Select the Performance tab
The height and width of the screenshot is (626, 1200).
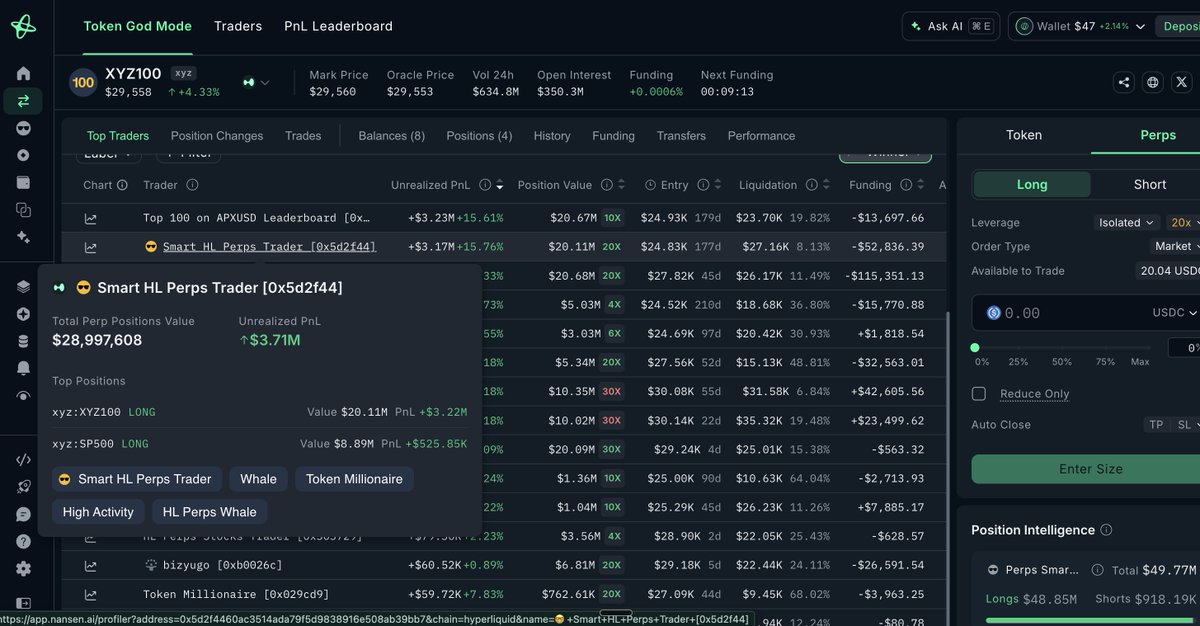click(761, 136)
